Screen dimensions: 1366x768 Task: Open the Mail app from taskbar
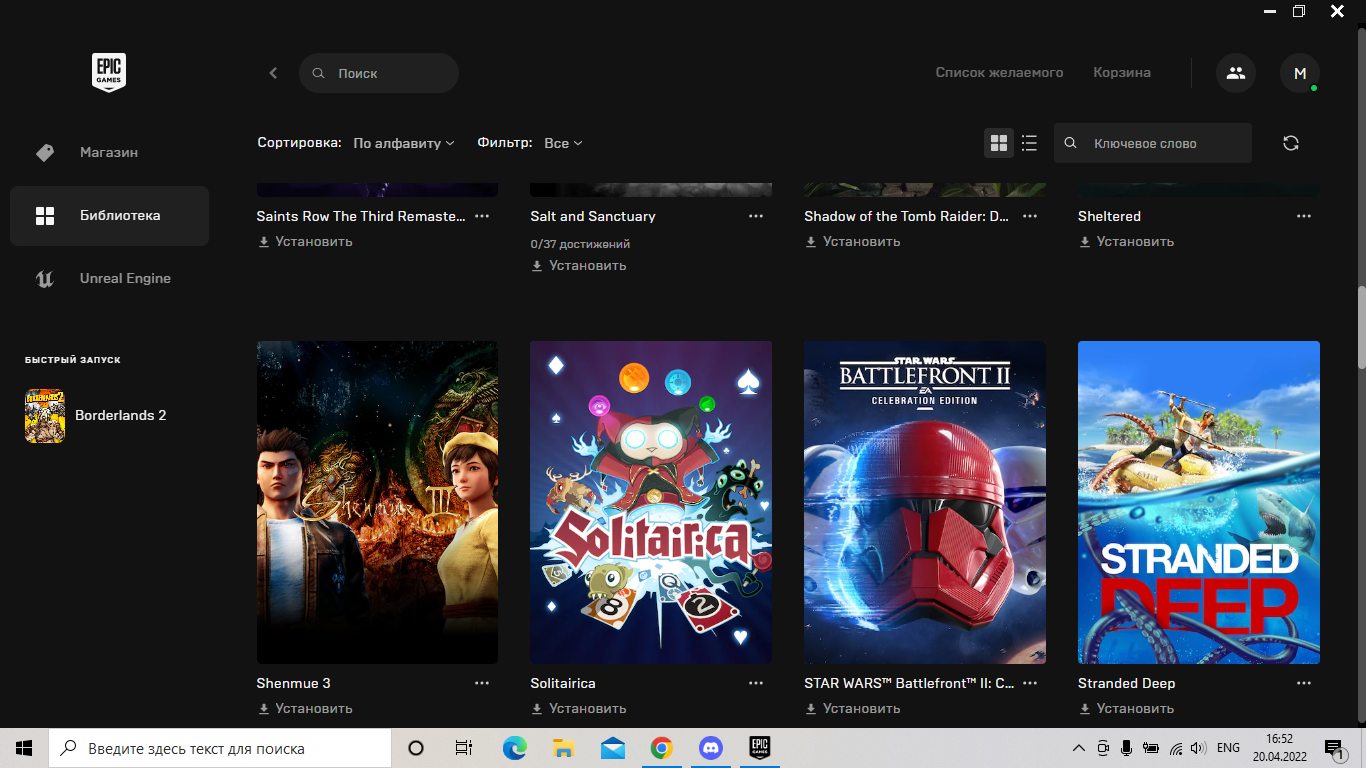coord(613,748)
